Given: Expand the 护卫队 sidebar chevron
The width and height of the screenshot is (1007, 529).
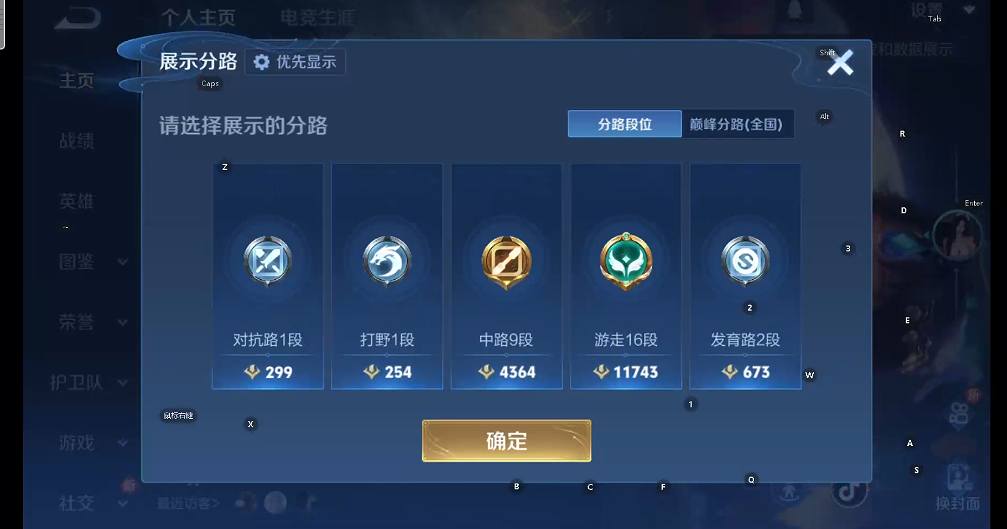Looking at the screenshot, I should (x=123, y=383).
